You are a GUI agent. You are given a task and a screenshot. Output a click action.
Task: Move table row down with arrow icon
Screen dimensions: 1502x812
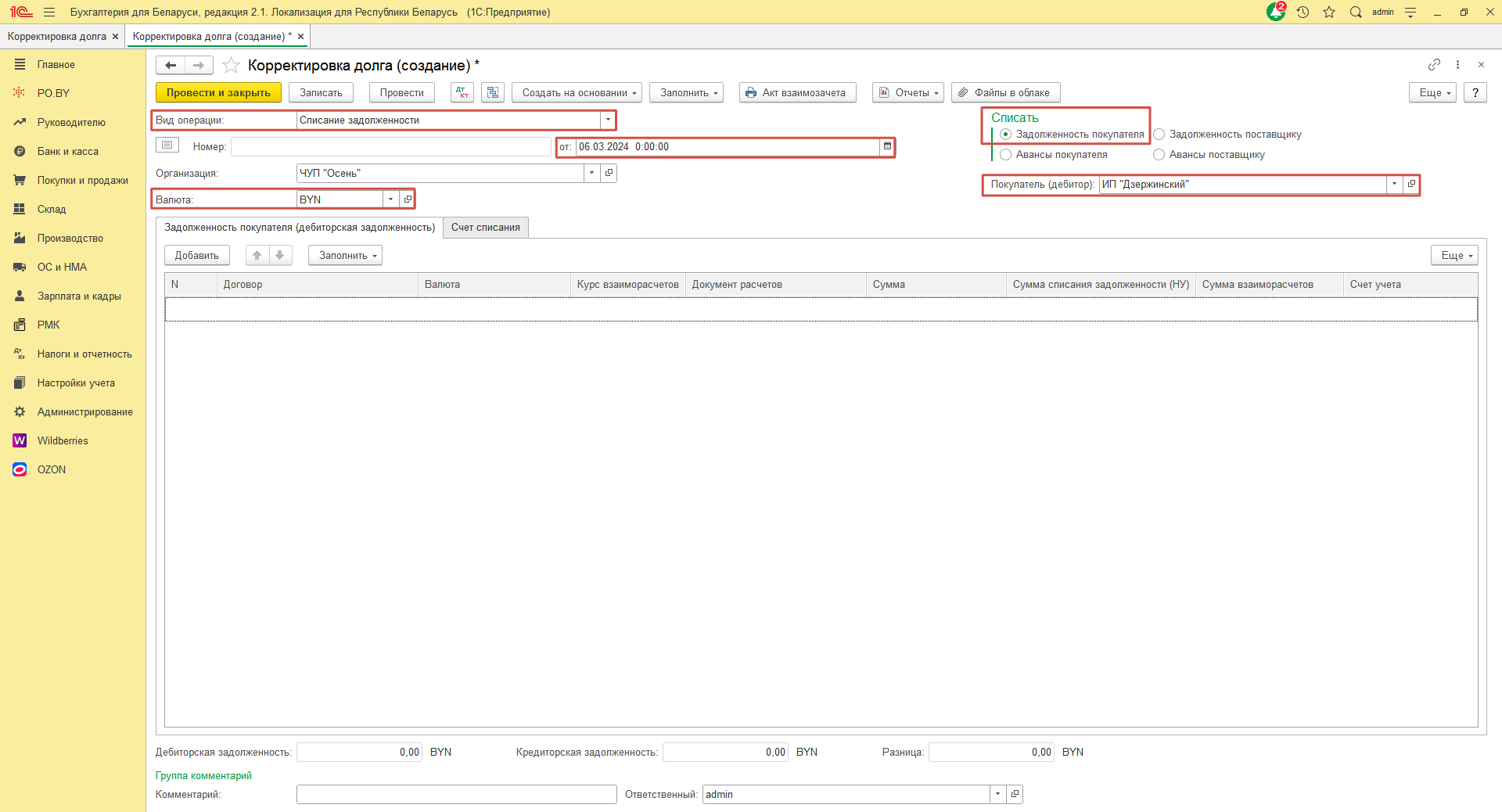click(280, 255)
